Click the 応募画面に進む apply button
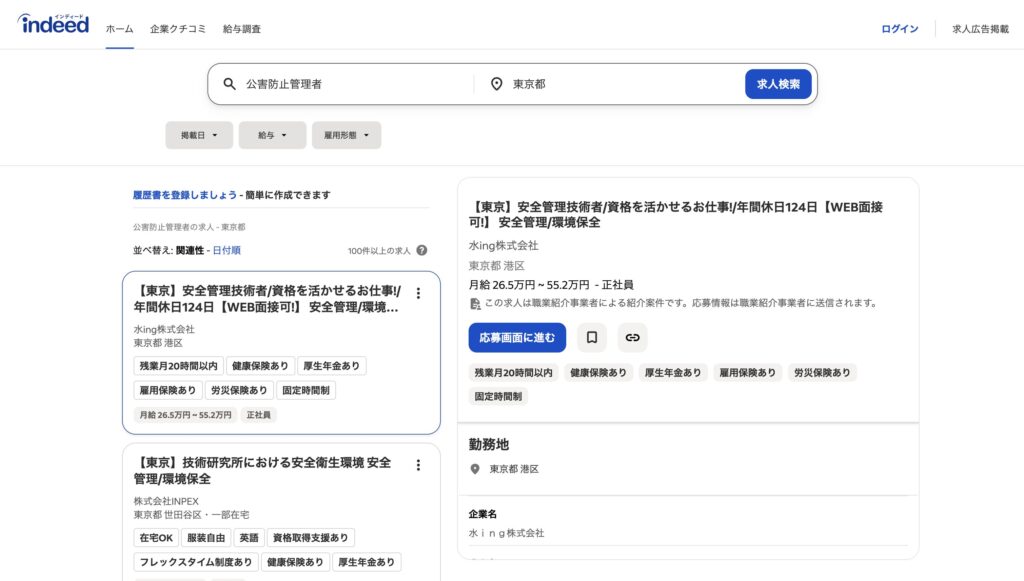 [x=516, y=337]
